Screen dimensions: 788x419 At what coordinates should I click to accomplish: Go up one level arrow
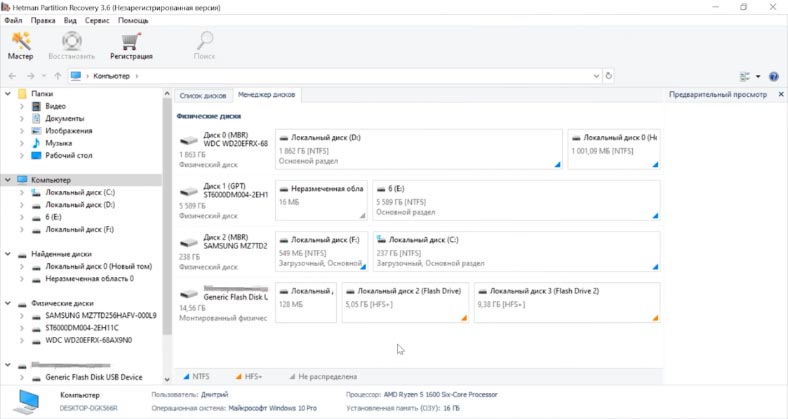point(58,76)
